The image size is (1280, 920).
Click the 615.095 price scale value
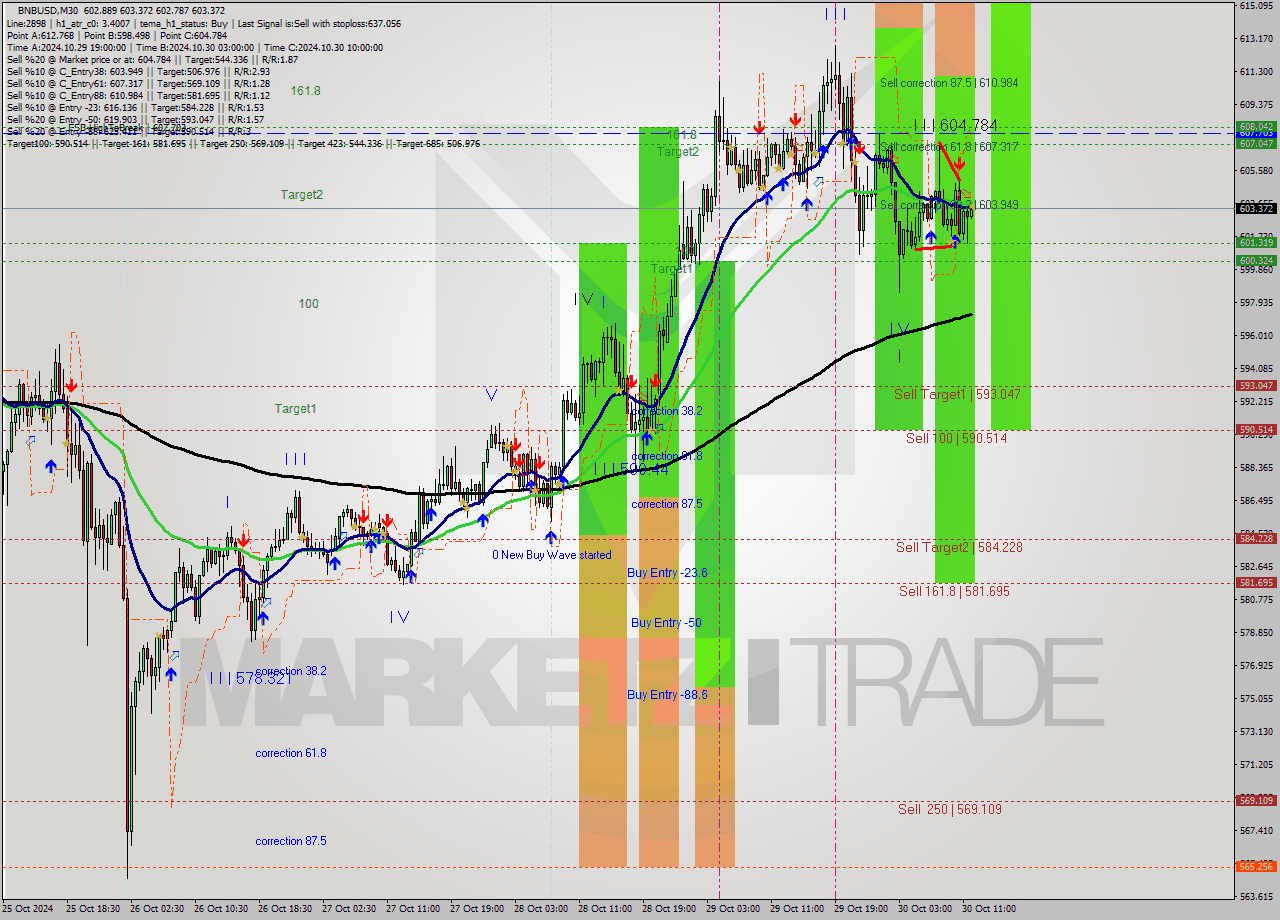coord(1255,6)
